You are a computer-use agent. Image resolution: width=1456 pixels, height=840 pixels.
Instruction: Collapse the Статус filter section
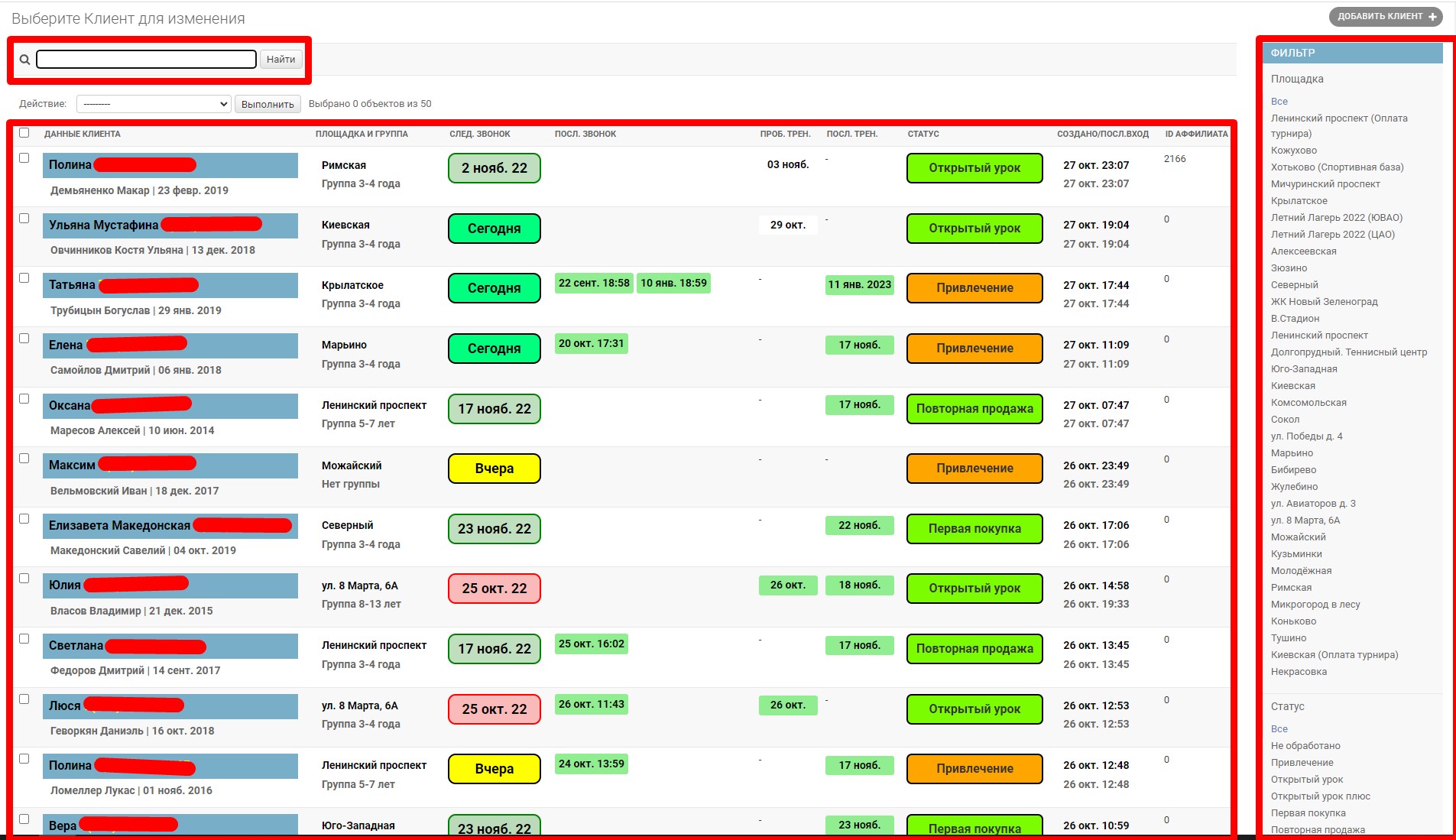click(1287, 706)
